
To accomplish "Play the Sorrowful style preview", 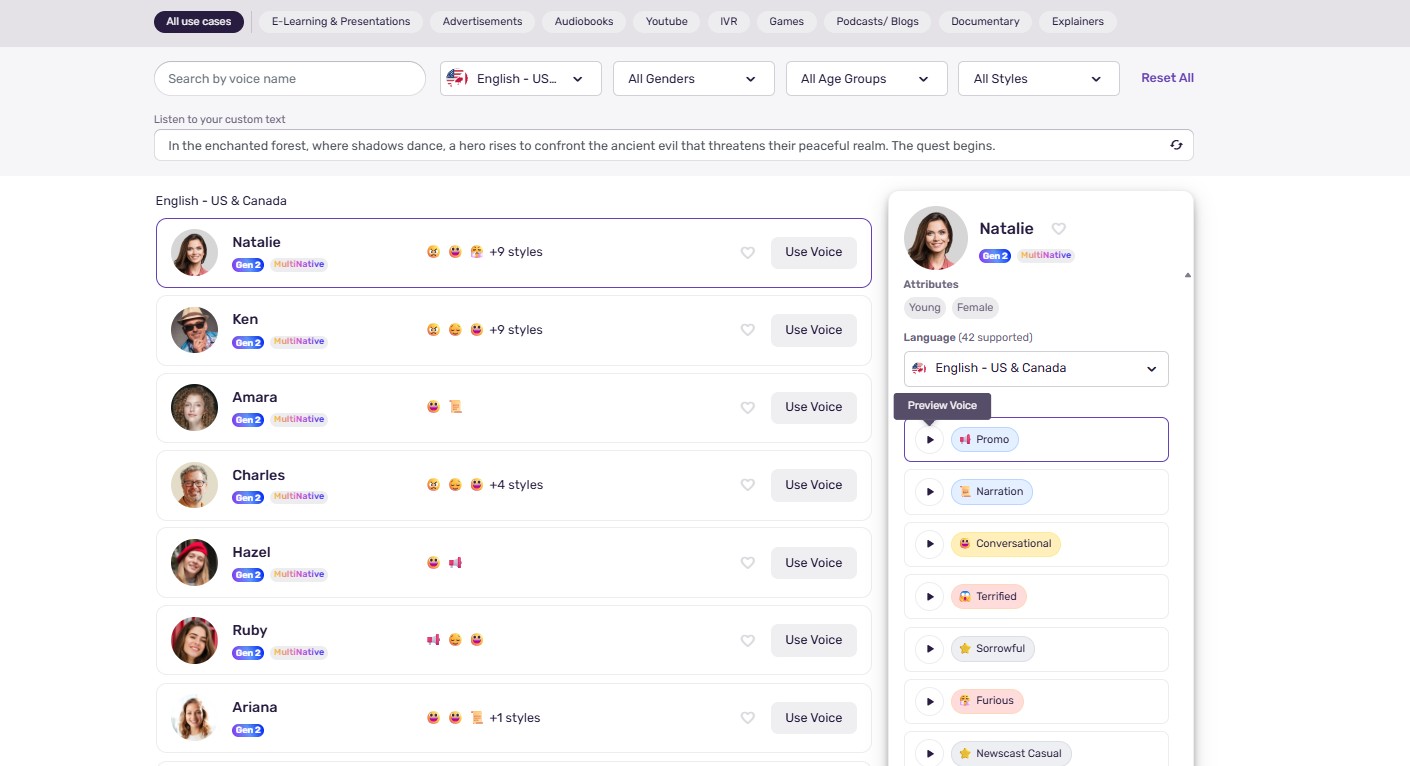I will click(x=930, y=649).
